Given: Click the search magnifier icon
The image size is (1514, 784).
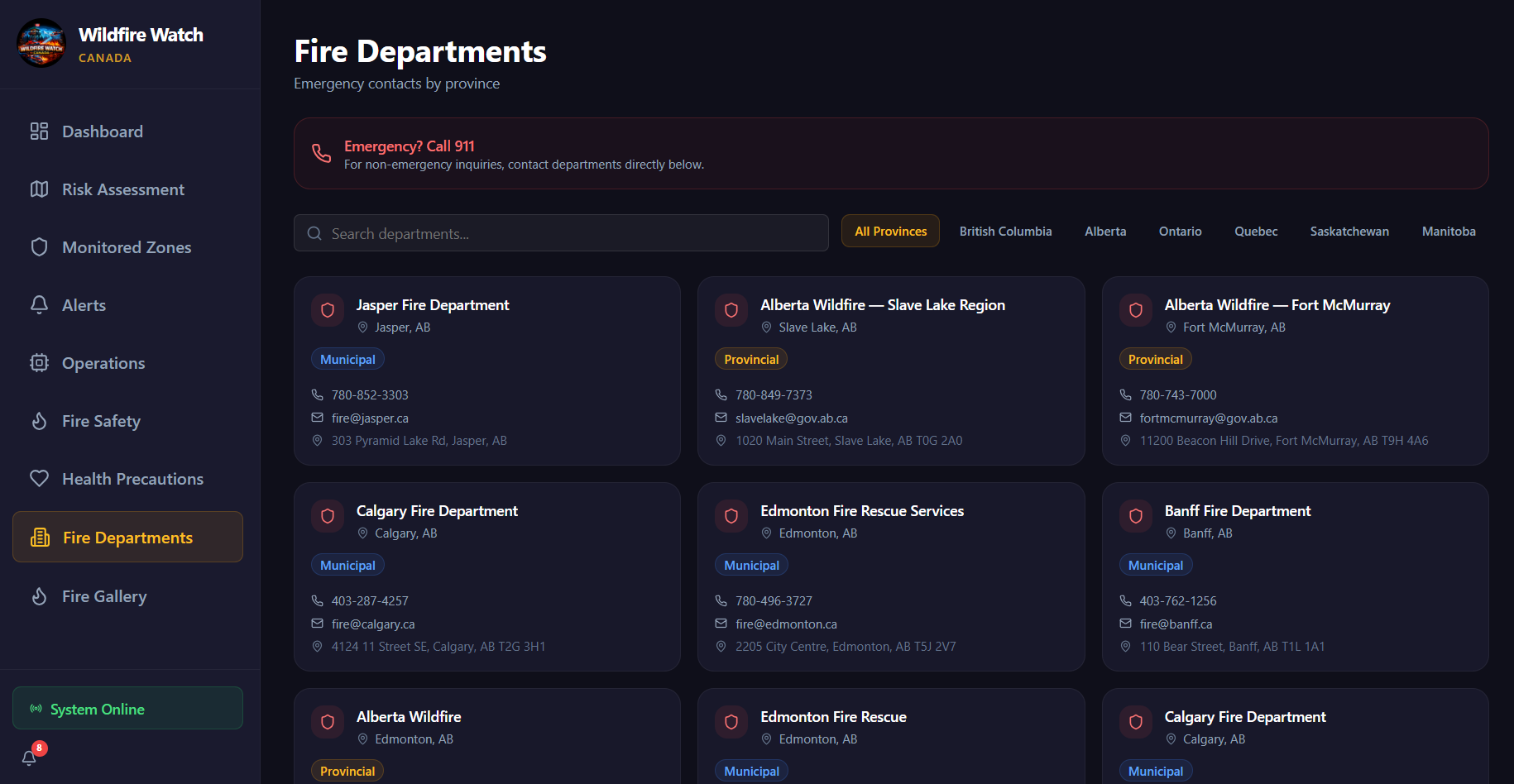Looking at the screenshot, I should [x=314, y=234].
